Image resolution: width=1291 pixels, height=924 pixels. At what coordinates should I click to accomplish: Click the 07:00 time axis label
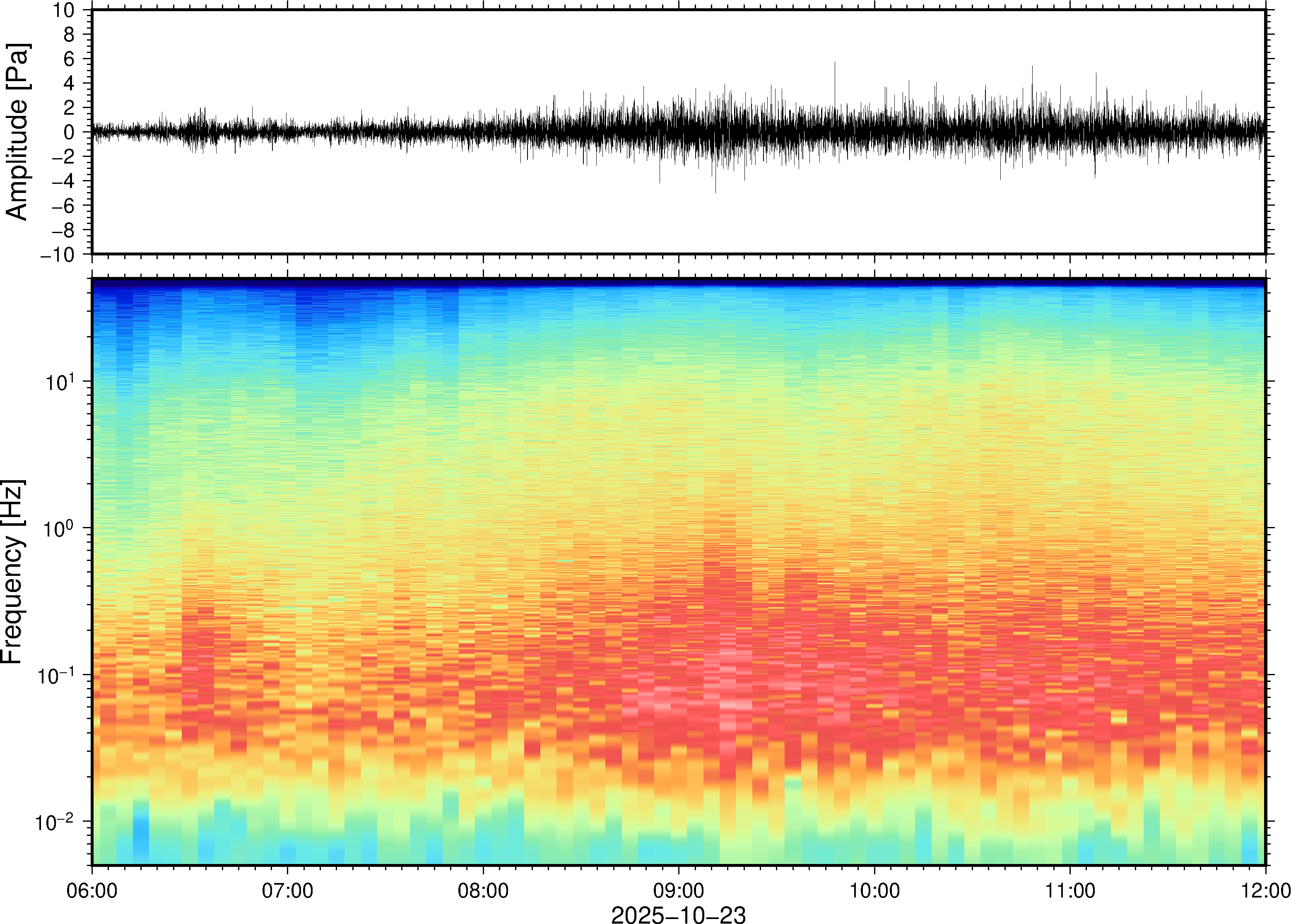click(x=287, y=890)
